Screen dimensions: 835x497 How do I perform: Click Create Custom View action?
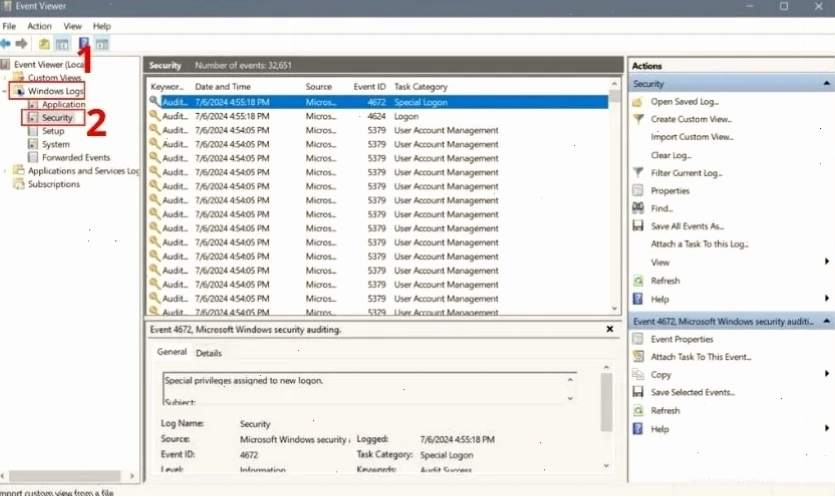coord(691,119)
